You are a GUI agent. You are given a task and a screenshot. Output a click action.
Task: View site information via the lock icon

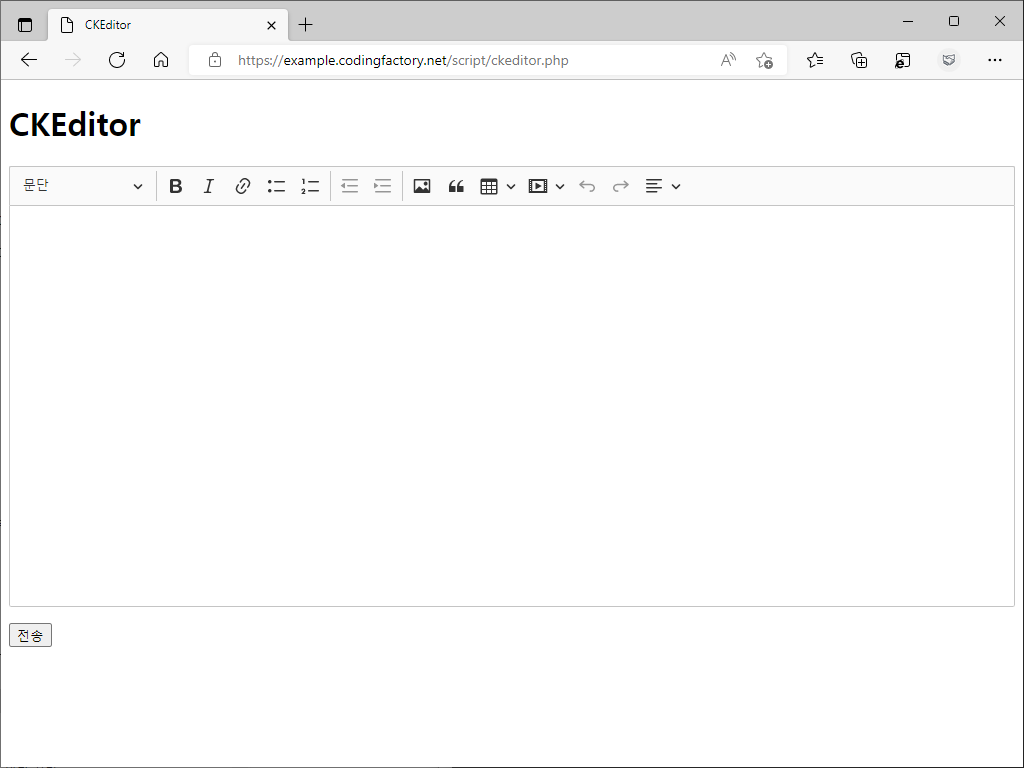[215, 60]
